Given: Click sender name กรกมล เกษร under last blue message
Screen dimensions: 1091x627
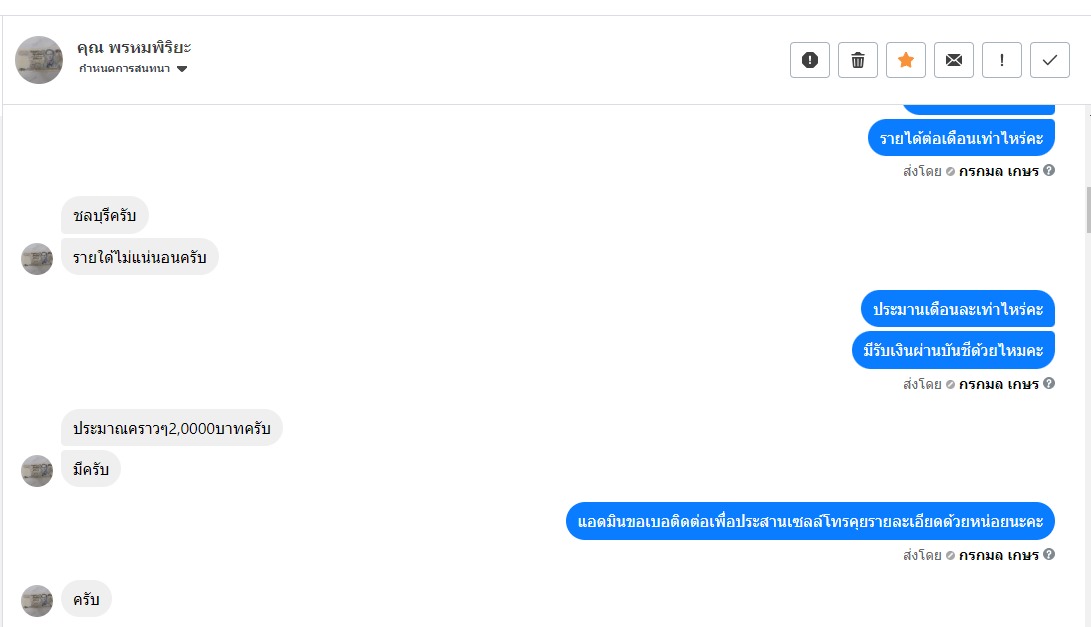Looking at the screenshot, I should click(x=998, y=555).
